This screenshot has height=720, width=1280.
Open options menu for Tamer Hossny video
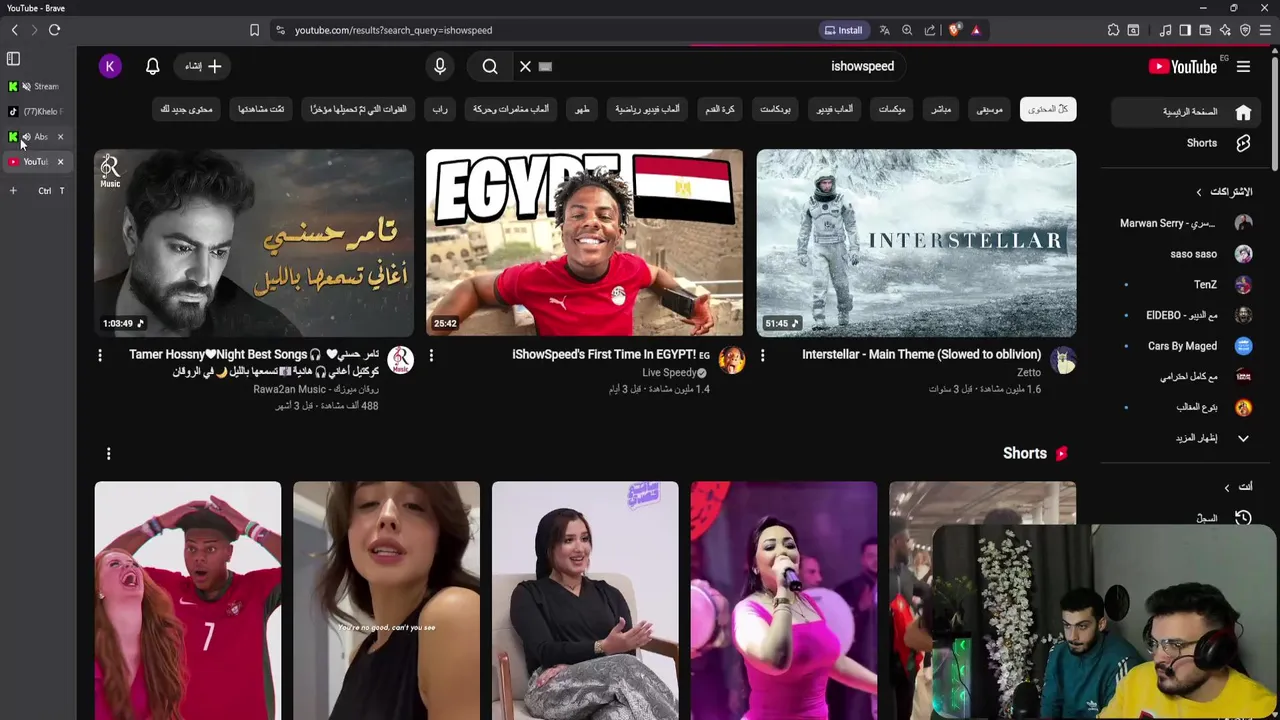click(99, 355)
